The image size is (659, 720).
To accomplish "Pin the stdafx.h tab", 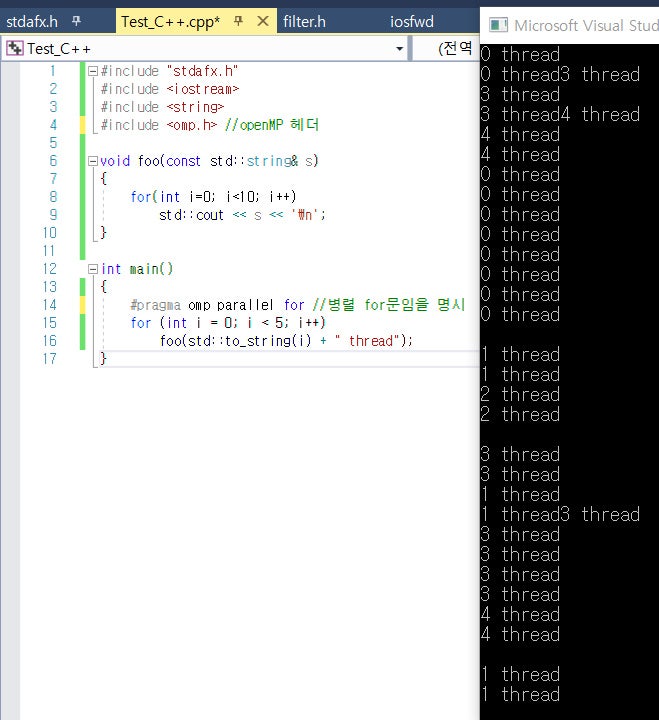I will pos(76,21).
